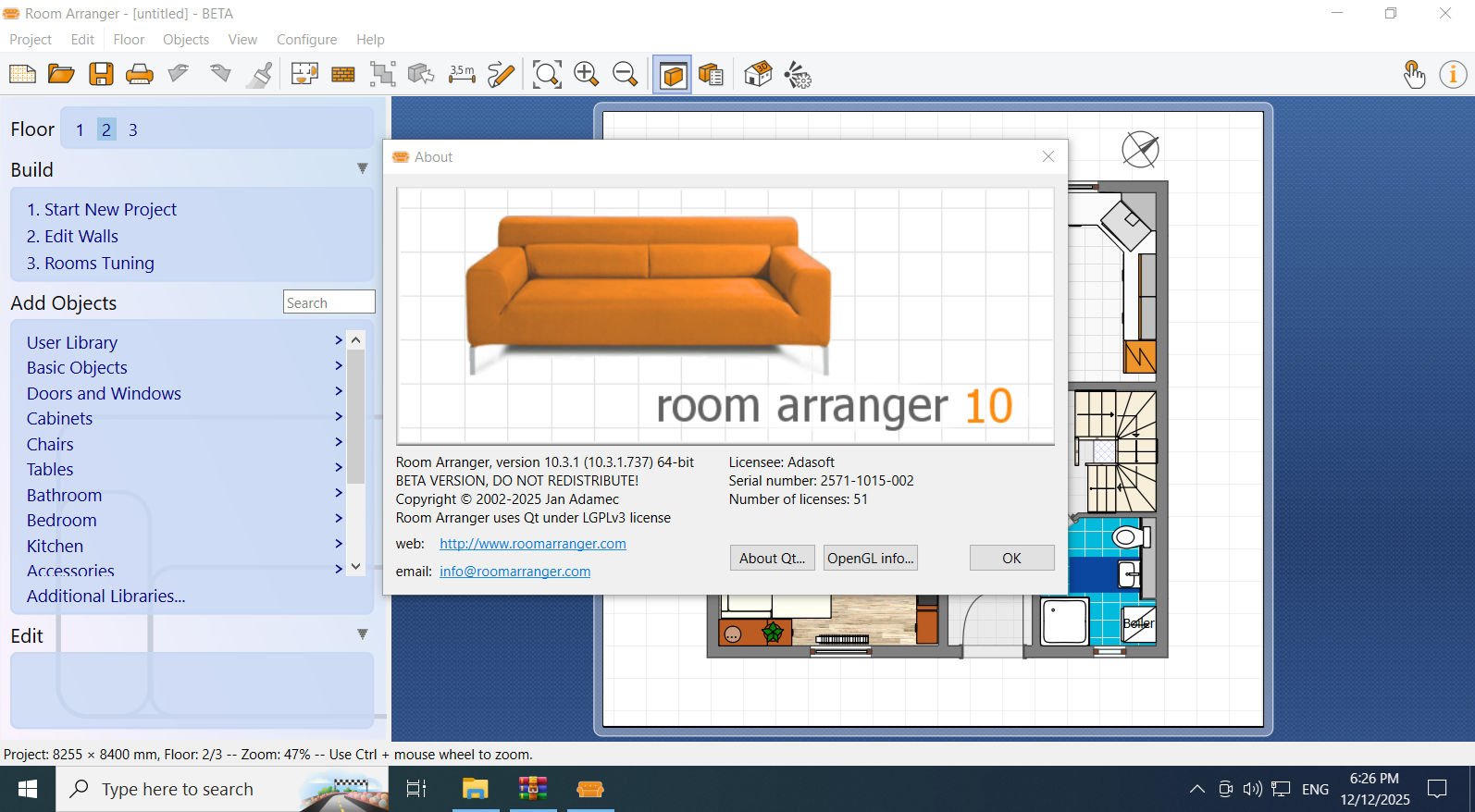
Task: Select the brick wall tool icon
Action: (343, 74)
